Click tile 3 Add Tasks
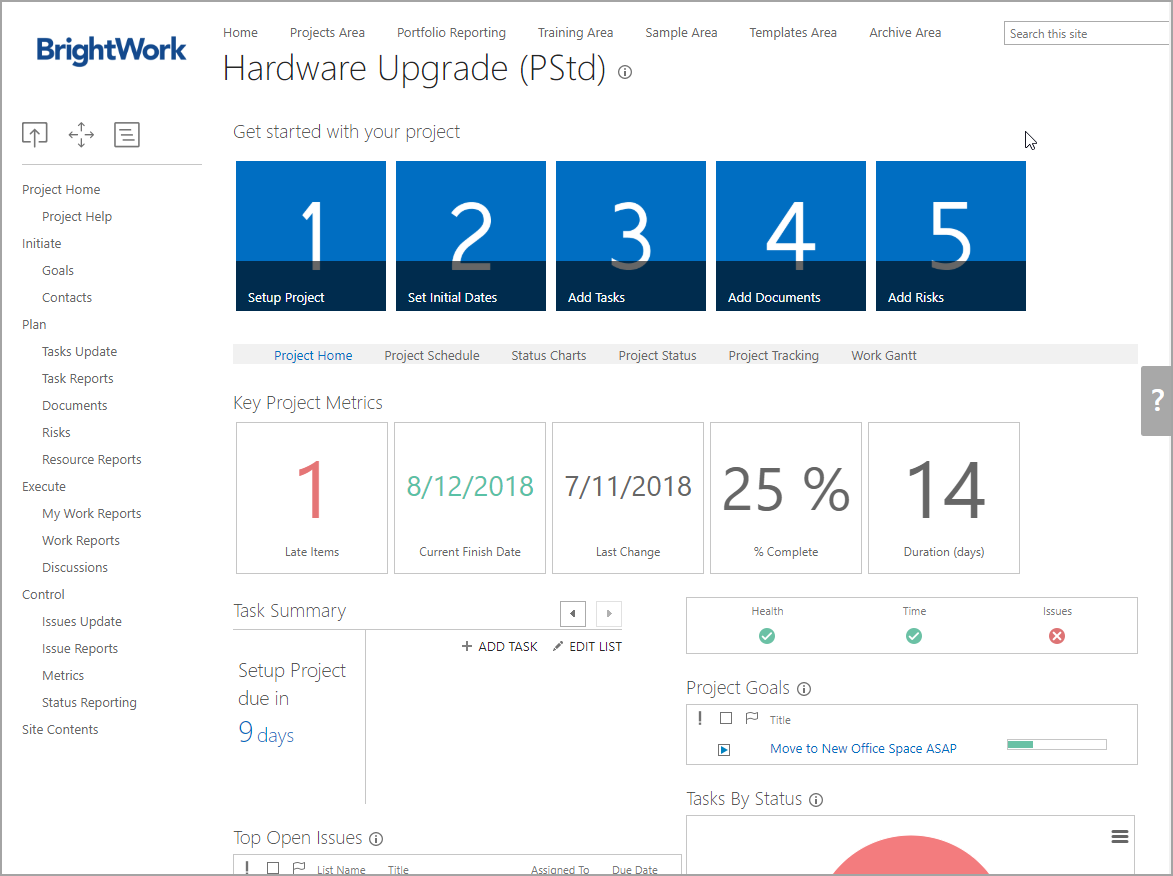This screenshot has height=876, width=1173. 631,236
